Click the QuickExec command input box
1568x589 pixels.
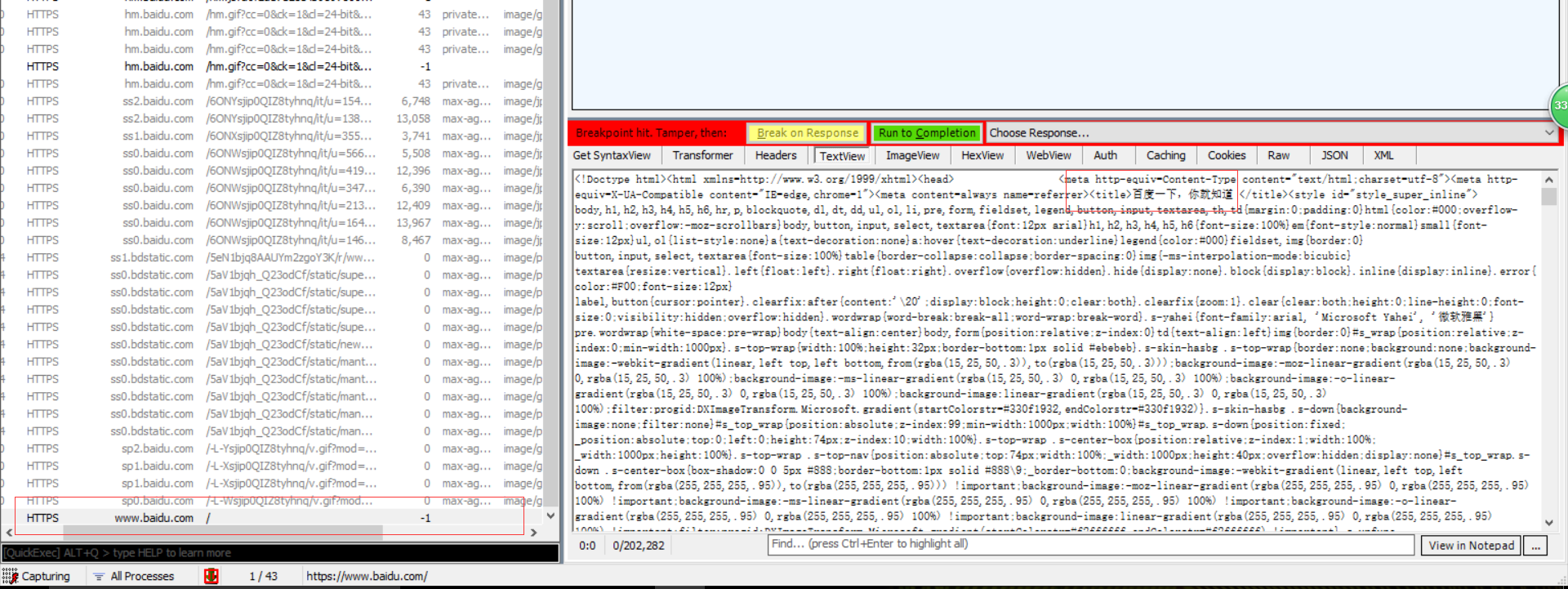(x=279, y=553)
